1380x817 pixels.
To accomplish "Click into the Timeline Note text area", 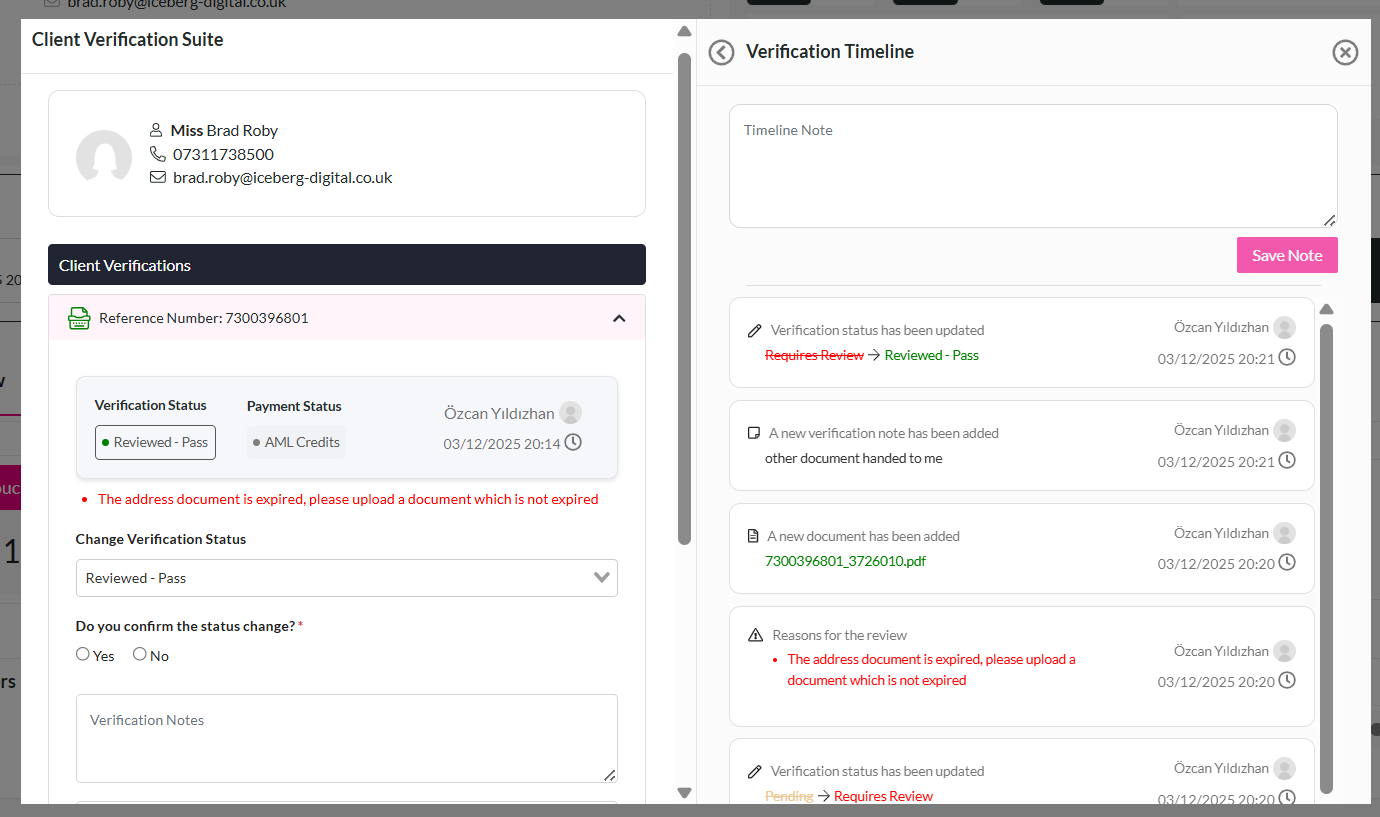I will 1032,166.
